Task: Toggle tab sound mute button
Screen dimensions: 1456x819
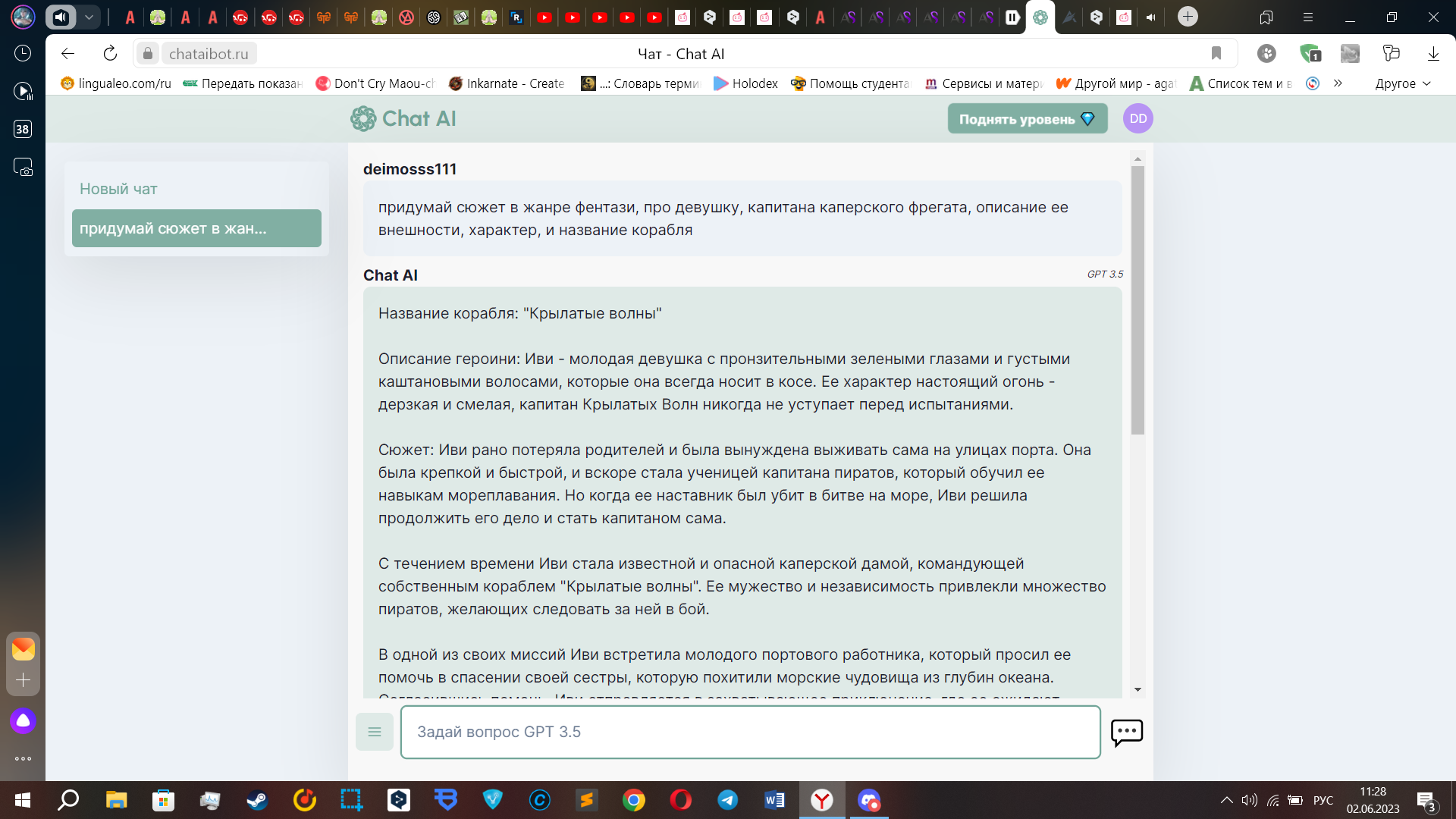Action: pos(61,17)
